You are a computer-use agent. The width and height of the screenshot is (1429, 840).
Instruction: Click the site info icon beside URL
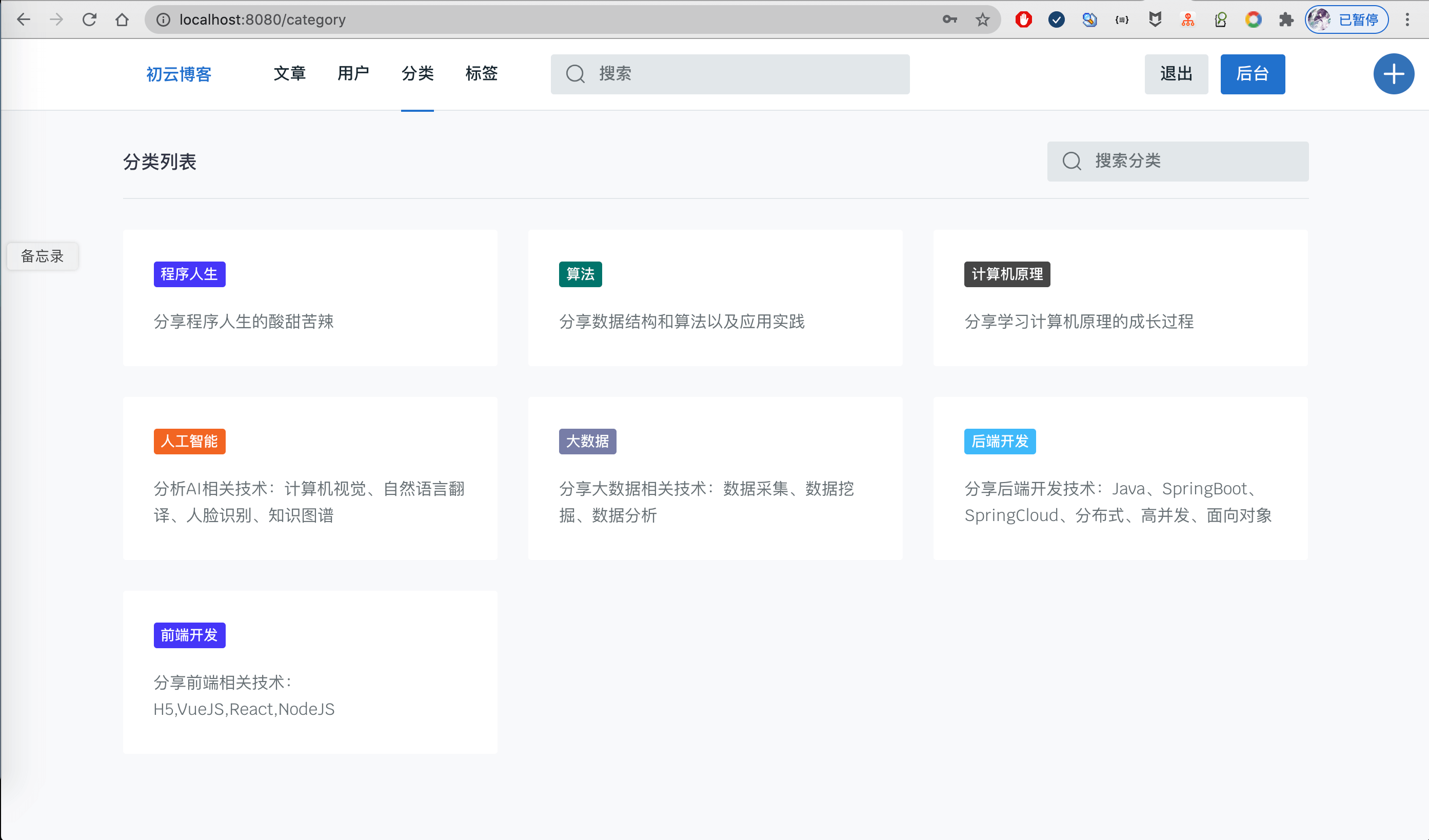tap(163, 20)
